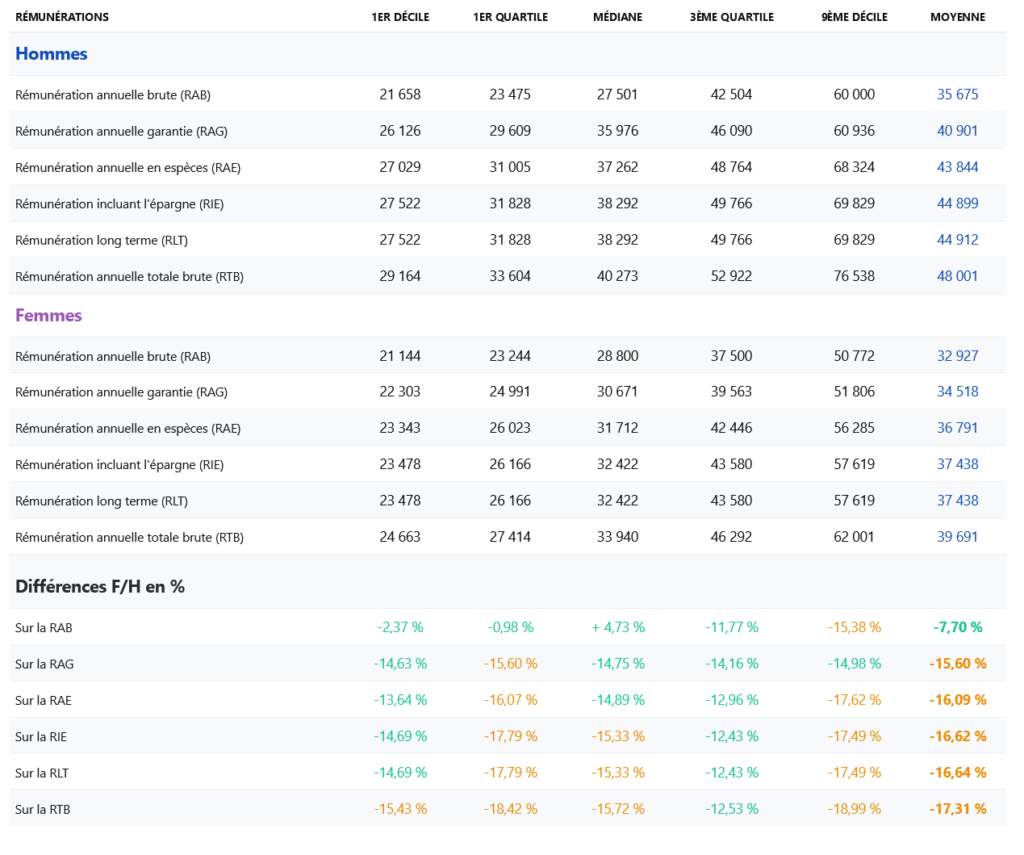Select the blue 44 899 average
The image size is (1024, 855).
tap(957, 203)
